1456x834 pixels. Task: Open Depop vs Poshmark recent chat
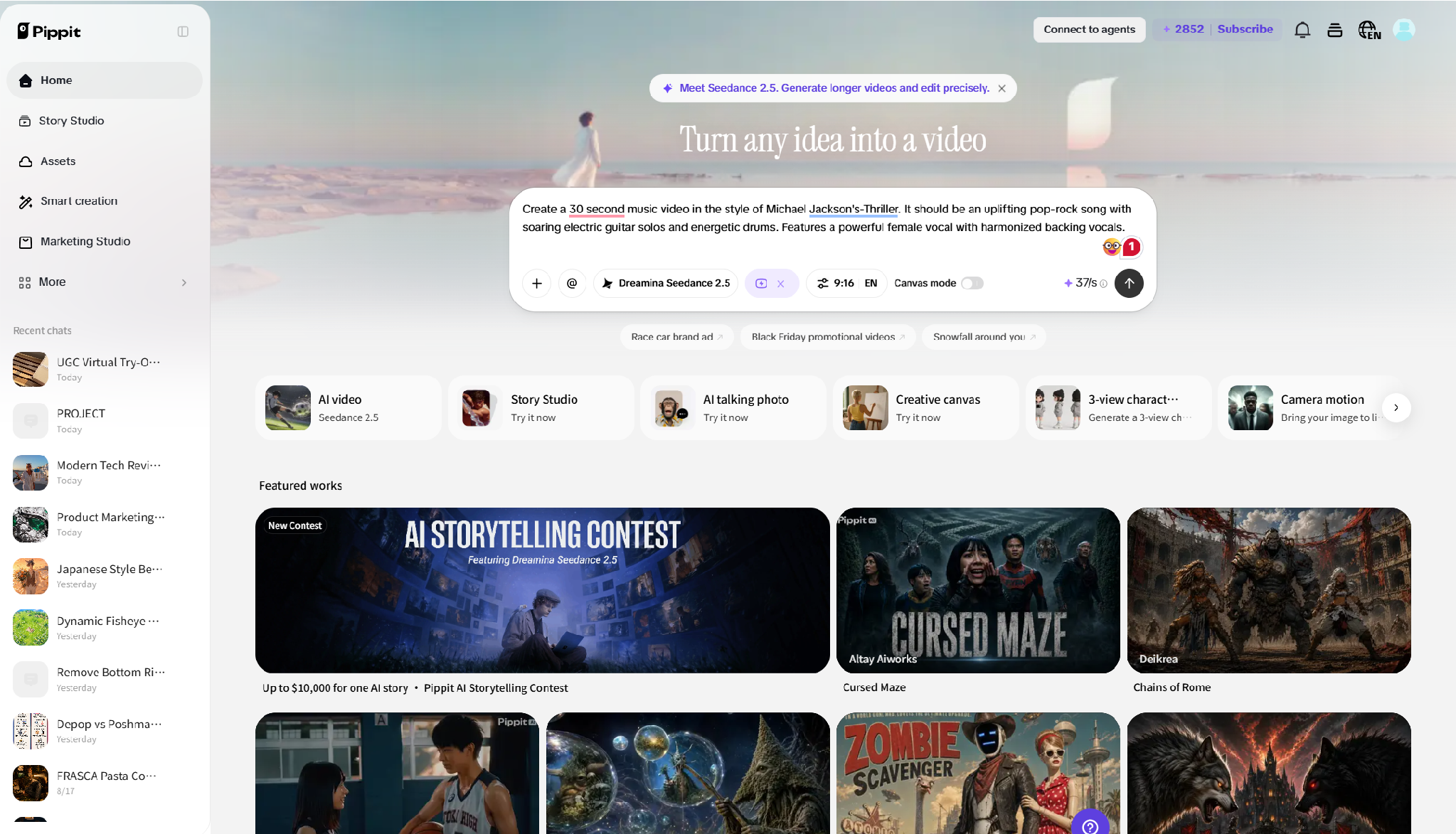(x=105, y=731)
